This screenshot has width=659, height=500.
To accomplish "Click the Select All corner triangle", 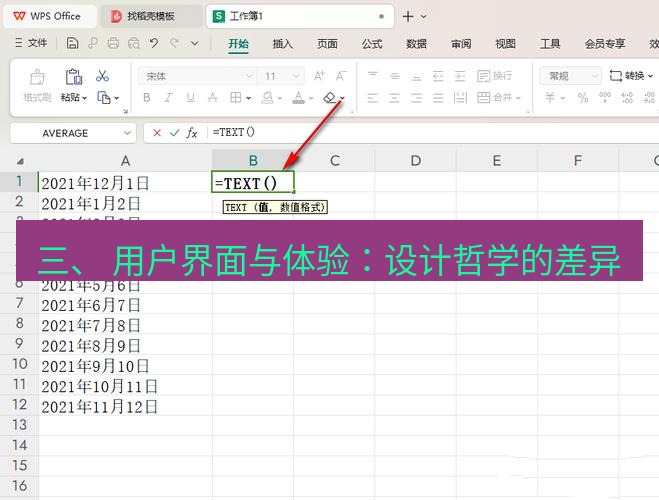I will point(20,161).
